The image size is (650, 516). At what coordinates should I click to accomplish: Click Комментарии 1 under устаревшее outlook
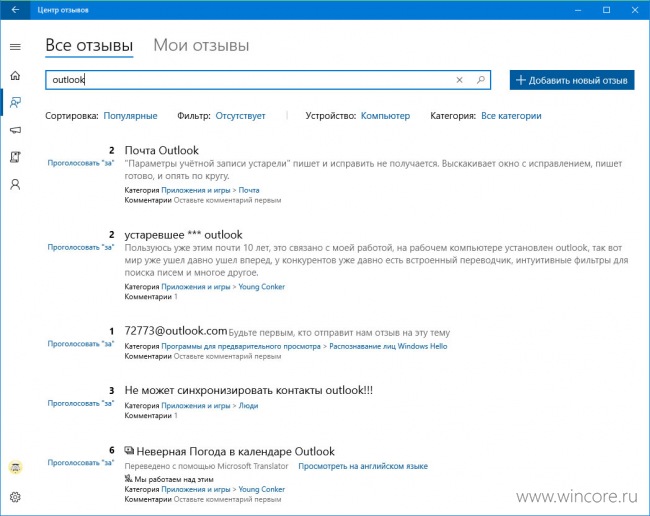click(x=151, y=297)
